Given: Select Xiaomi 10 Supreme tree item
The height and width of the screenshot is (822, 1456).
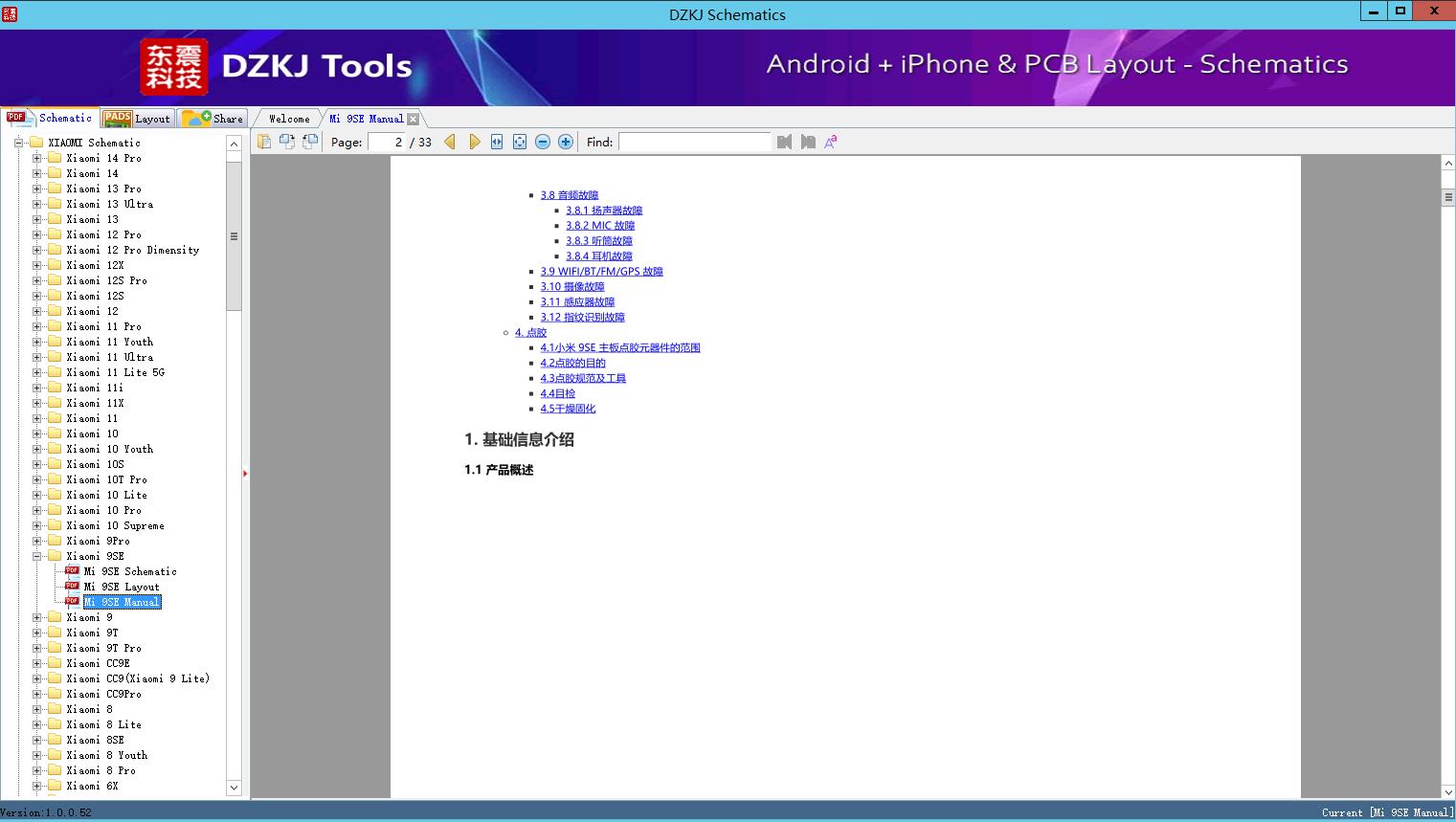Looking at the screenshot, I should [x=115, y=525].
